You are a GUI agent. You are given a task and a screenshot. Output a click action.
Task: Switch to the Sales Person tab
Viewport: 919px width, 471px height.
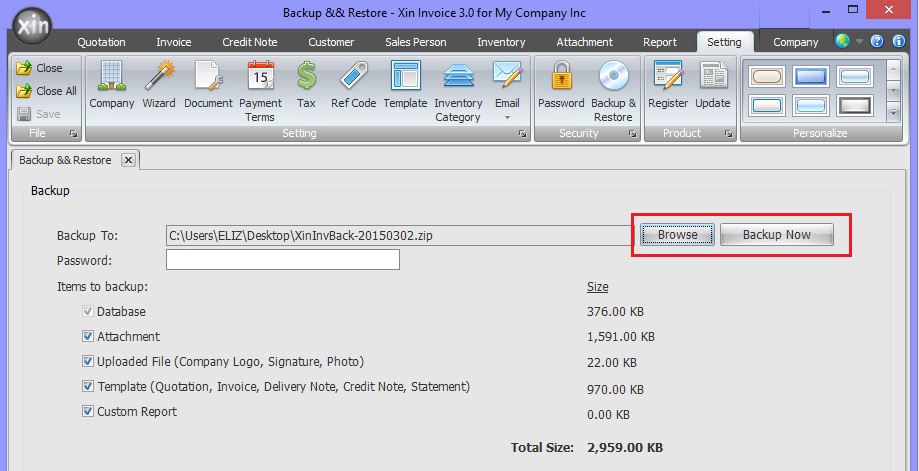click(x=416, y=42)
